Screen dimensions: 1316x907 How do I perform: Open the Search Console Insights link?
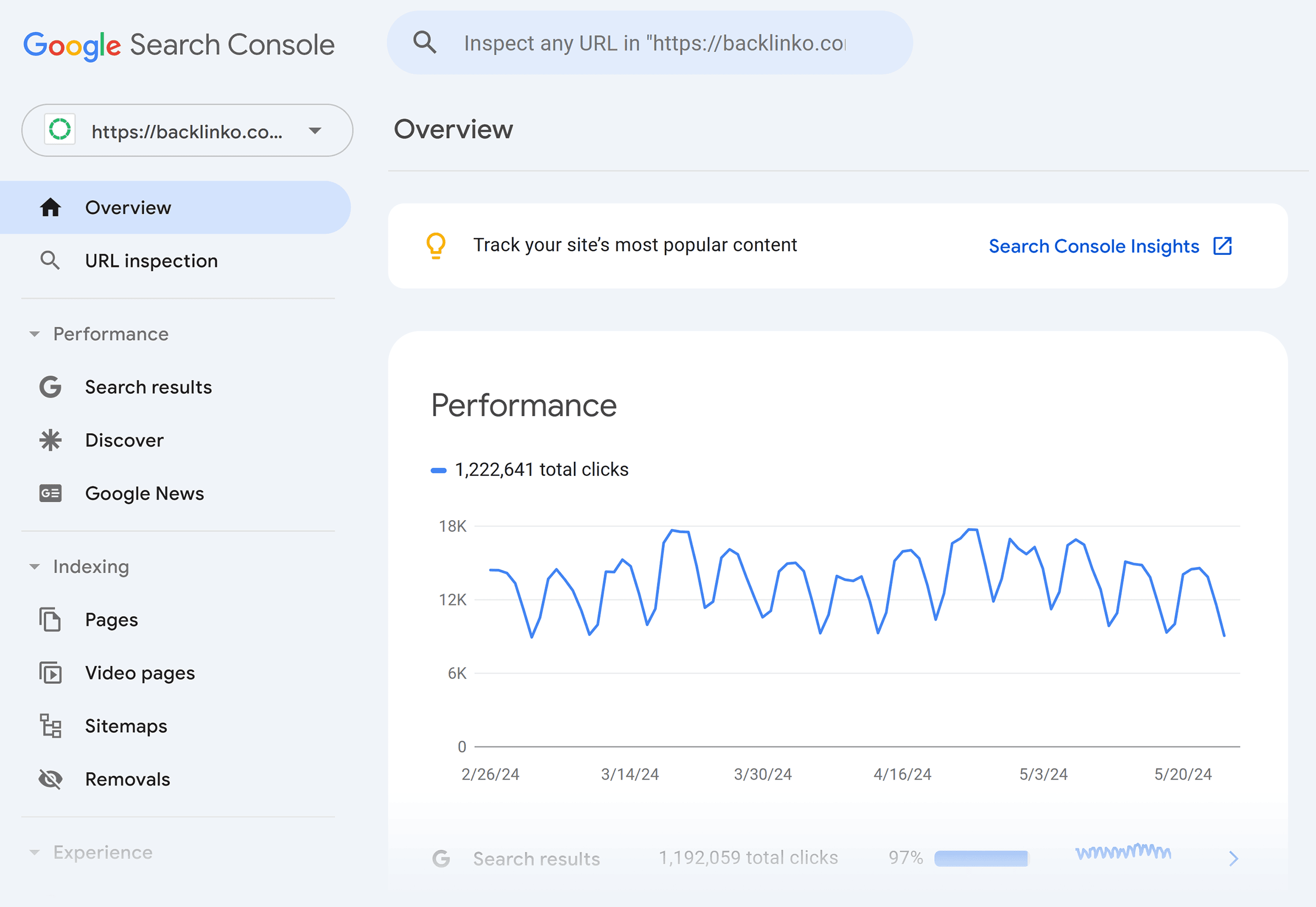point(1094,245)
